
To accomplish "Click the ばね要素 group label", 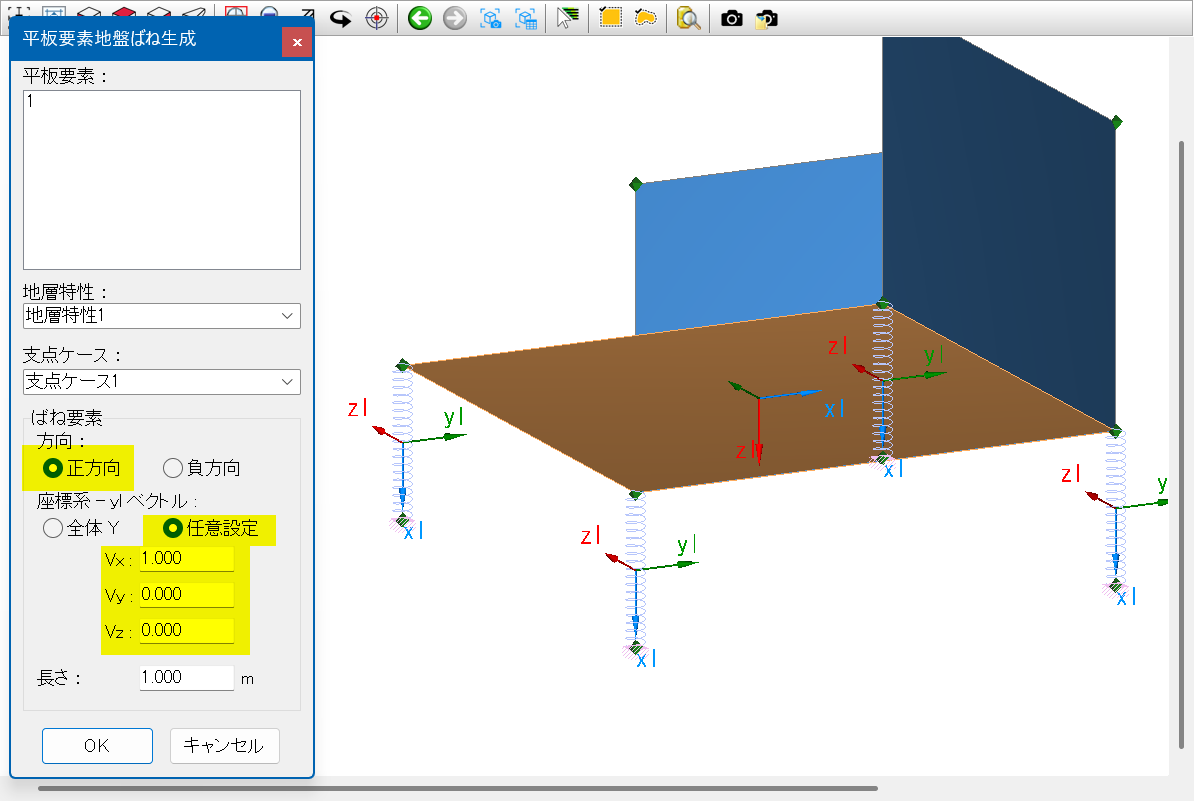I will pos(66,417).
